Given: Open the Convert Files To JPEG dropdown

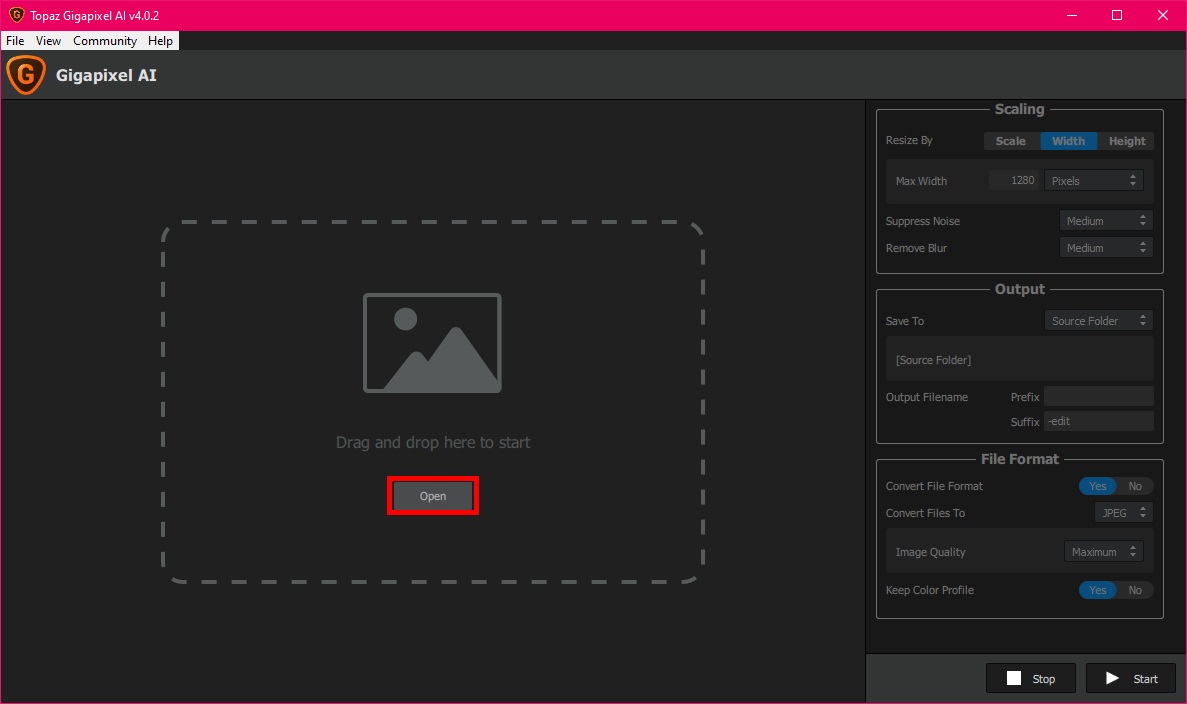Looking at the screenshot, I should pyautogui.click(x=1123, y=512).
